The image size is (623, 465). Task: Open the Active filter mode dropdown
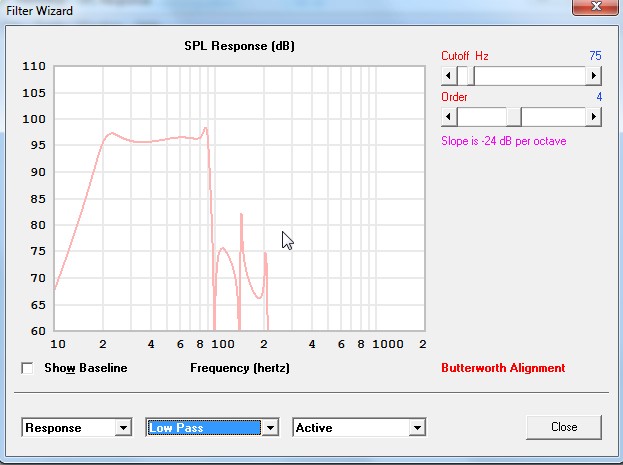click(359, 428)
